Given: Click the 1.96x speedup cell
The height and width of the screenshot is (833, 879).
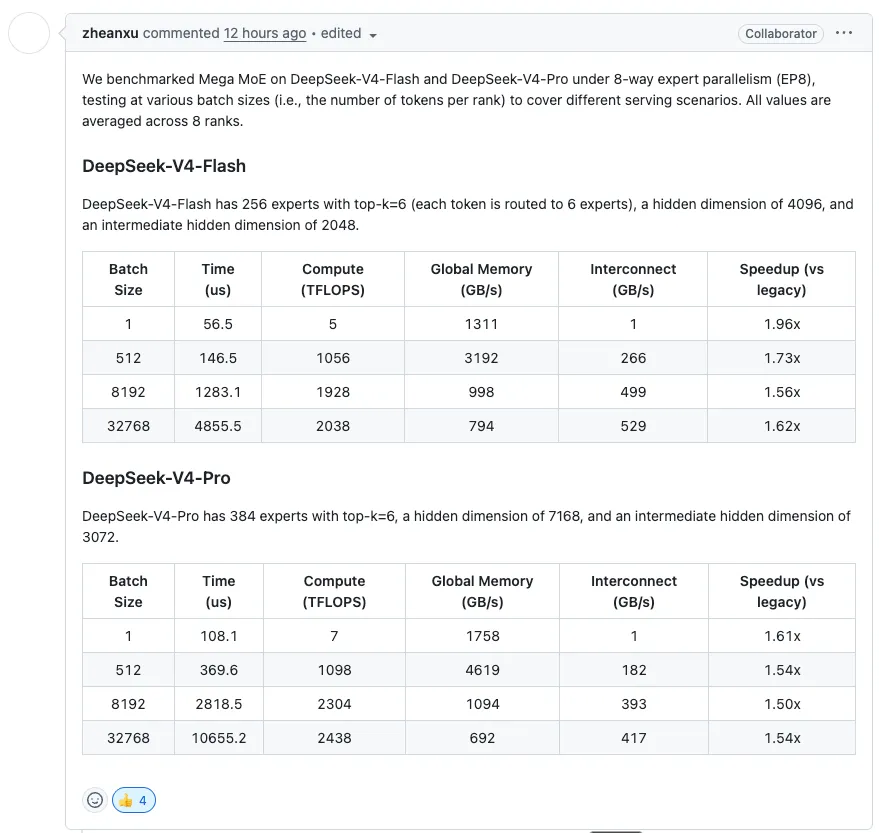Looking at the screenshot, I should (781, 324).
